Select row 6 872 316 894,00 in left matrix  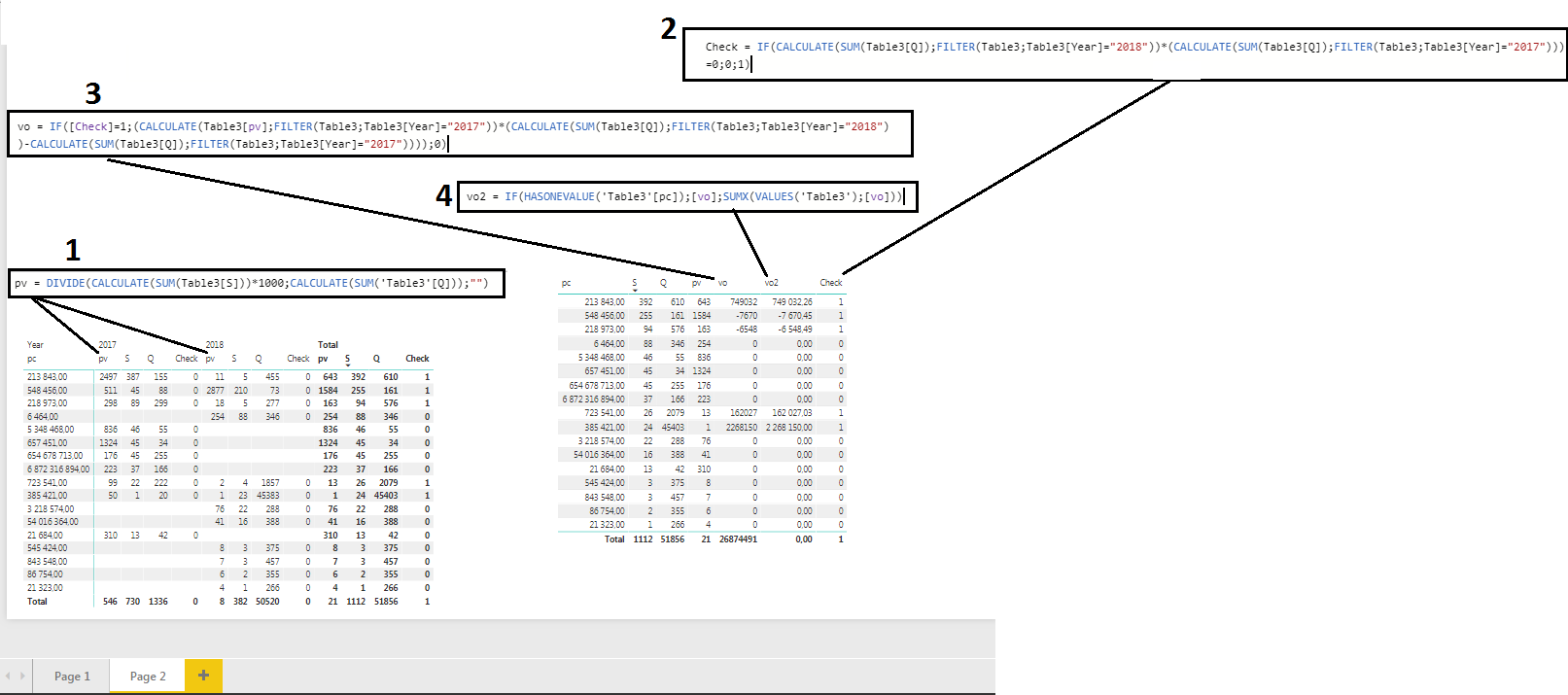click(x=58, y=469)
